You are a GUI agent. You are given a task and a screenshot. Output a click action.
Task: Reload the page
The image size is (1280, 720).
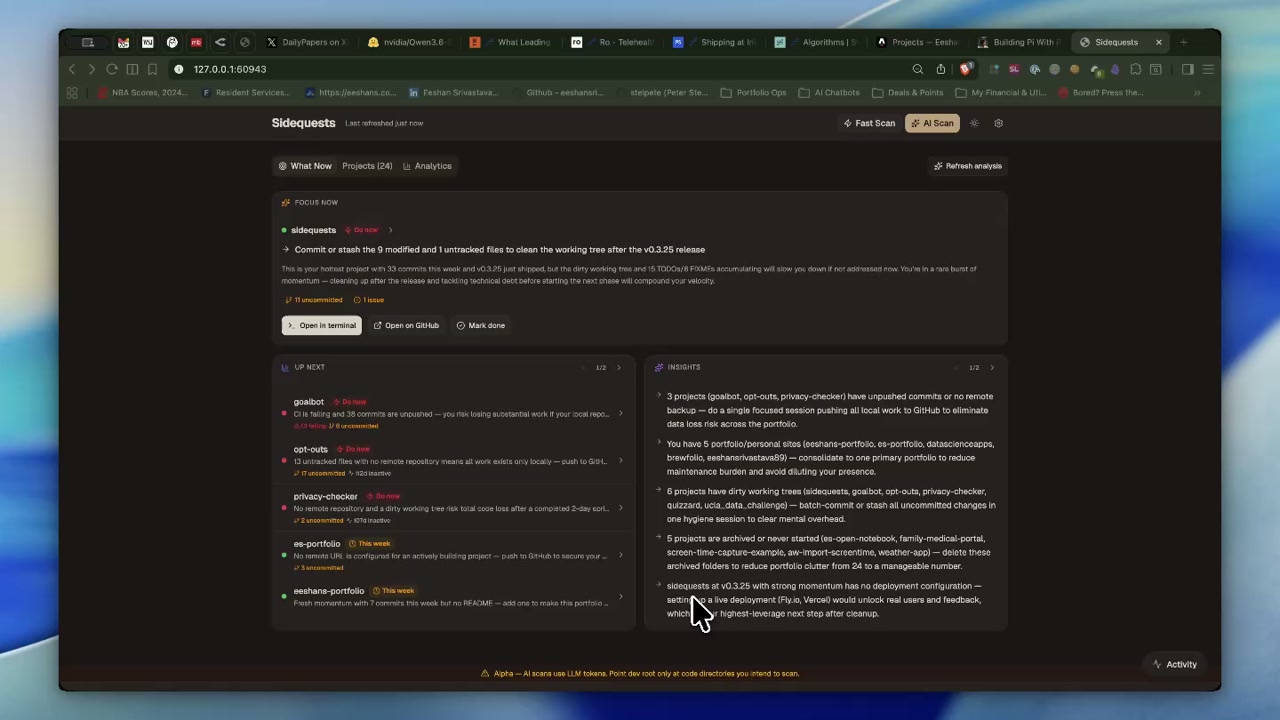[x=112, y=69]
